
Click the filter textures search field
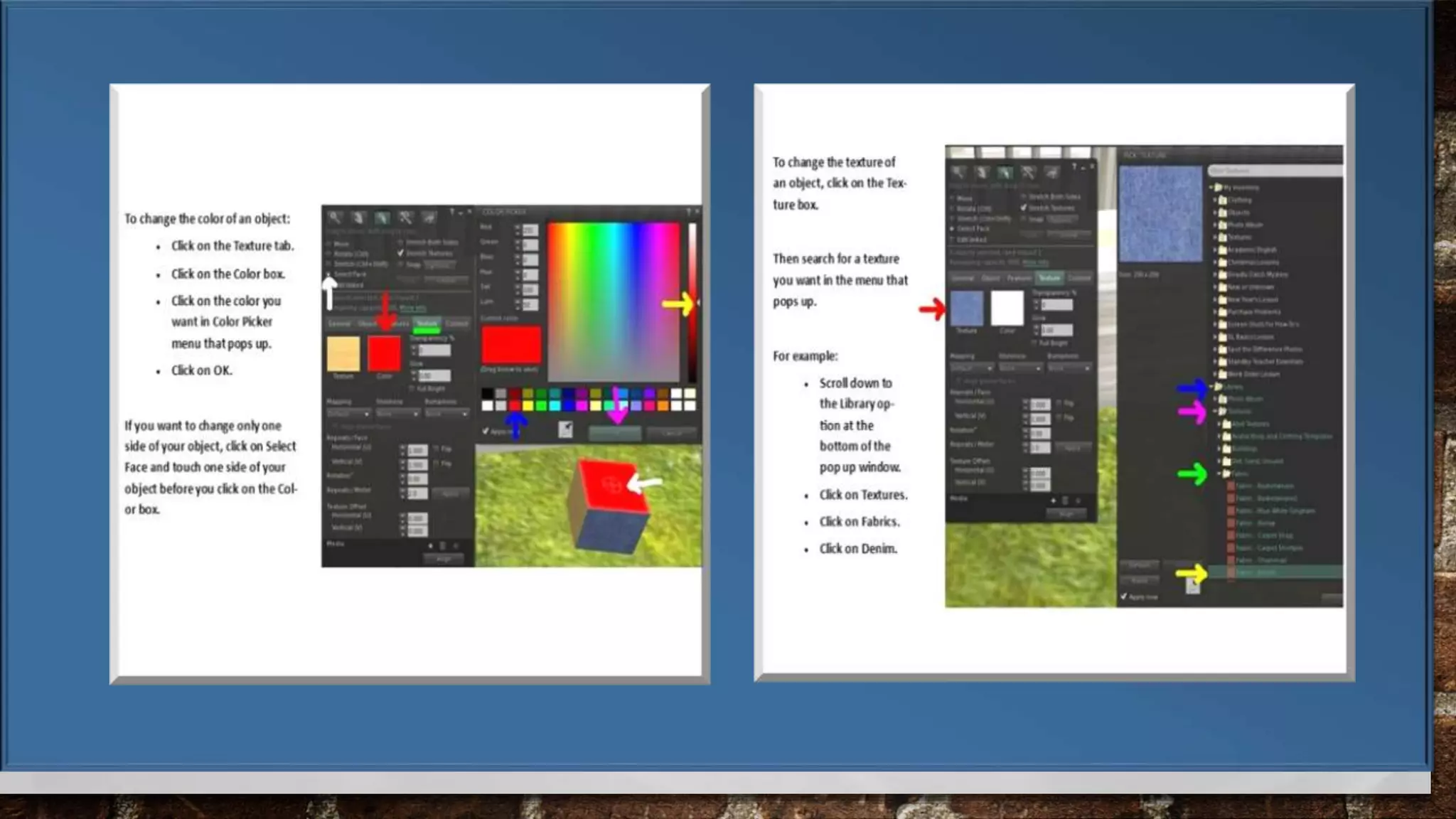click(x=1274, y=171)
